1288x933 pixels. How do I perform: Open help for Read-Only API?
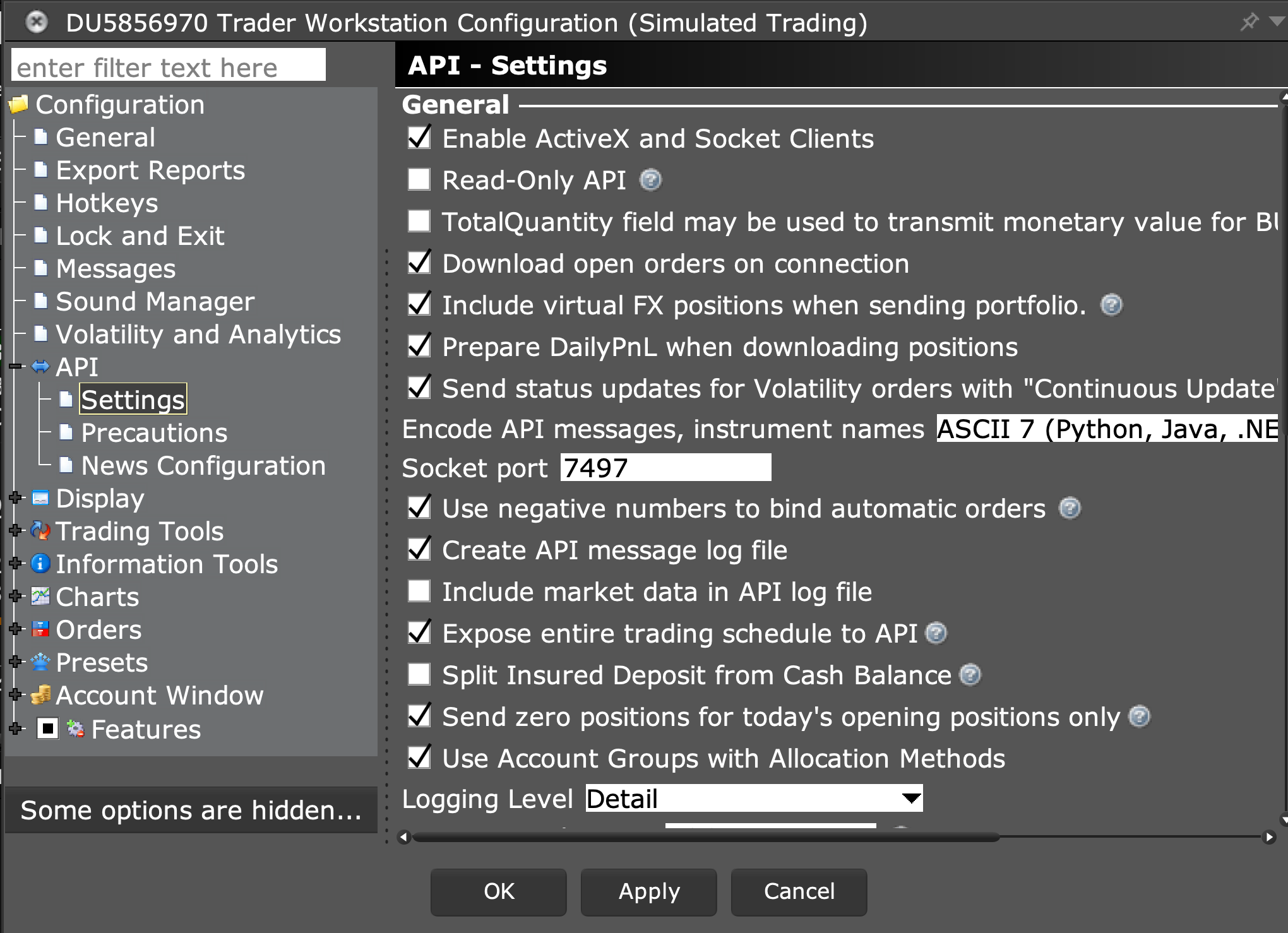(x=650, y=181)
